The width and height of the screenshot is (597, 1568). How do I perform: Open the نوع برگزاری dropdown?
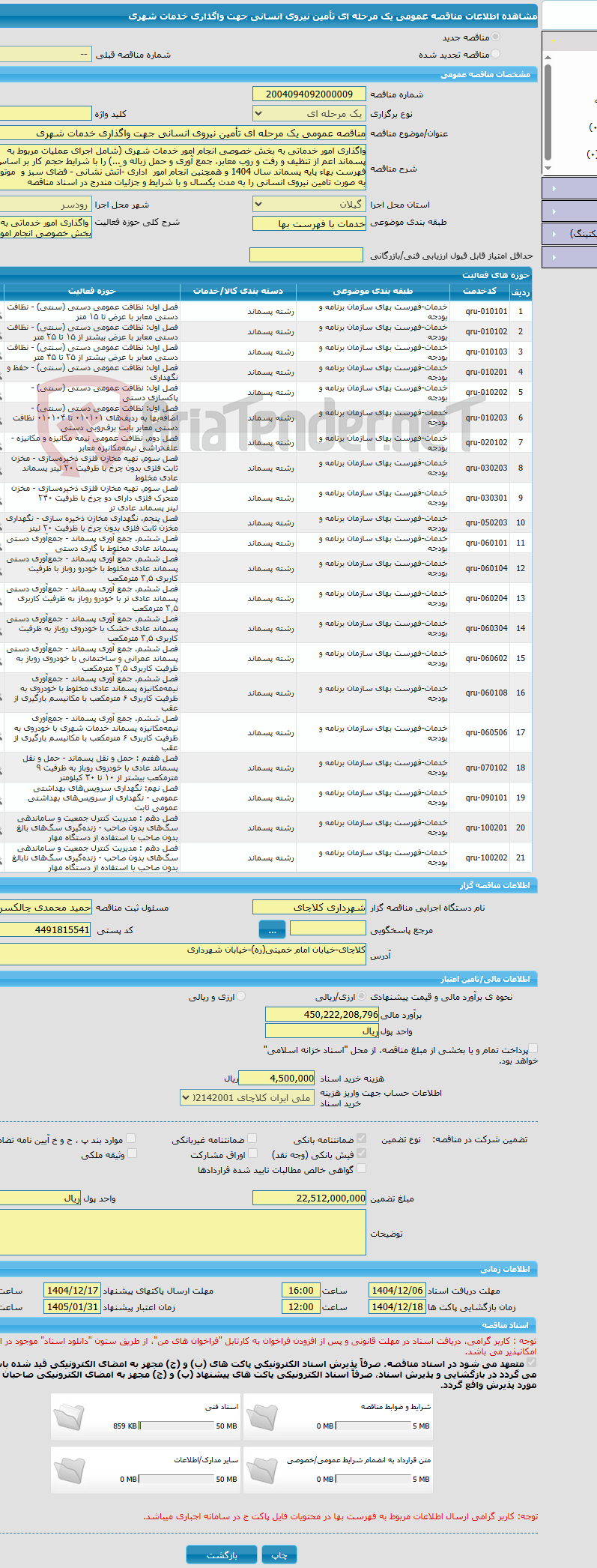309,114
